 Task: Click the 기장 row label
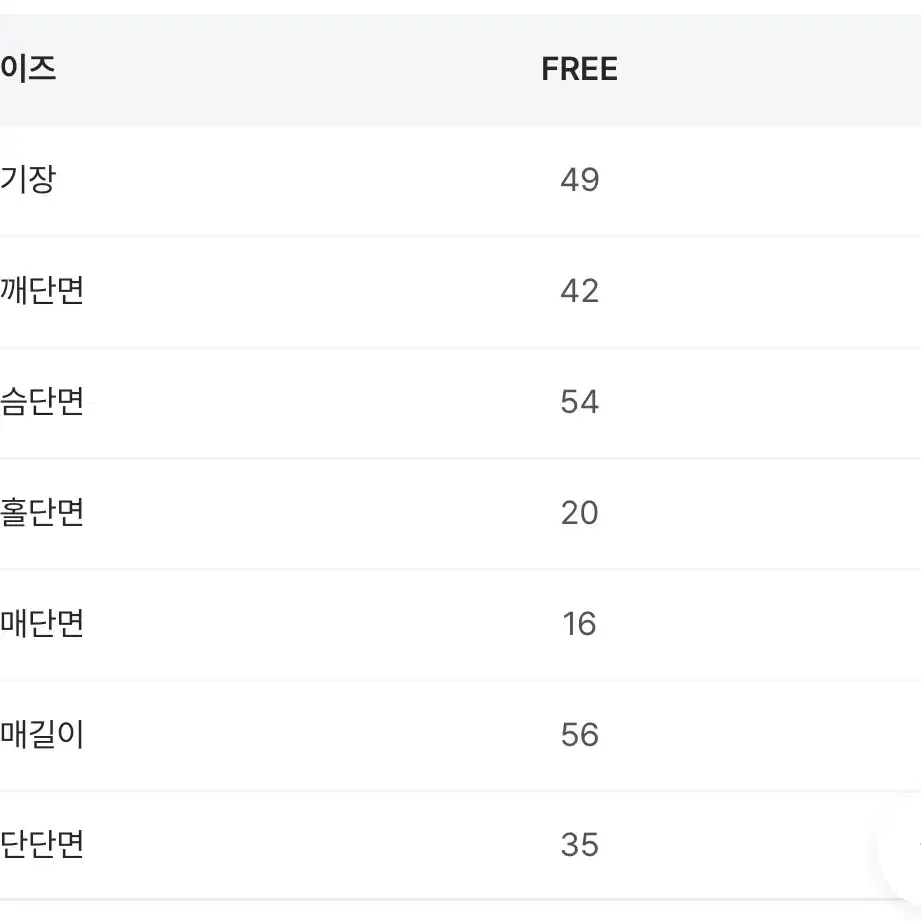(28, 180)
